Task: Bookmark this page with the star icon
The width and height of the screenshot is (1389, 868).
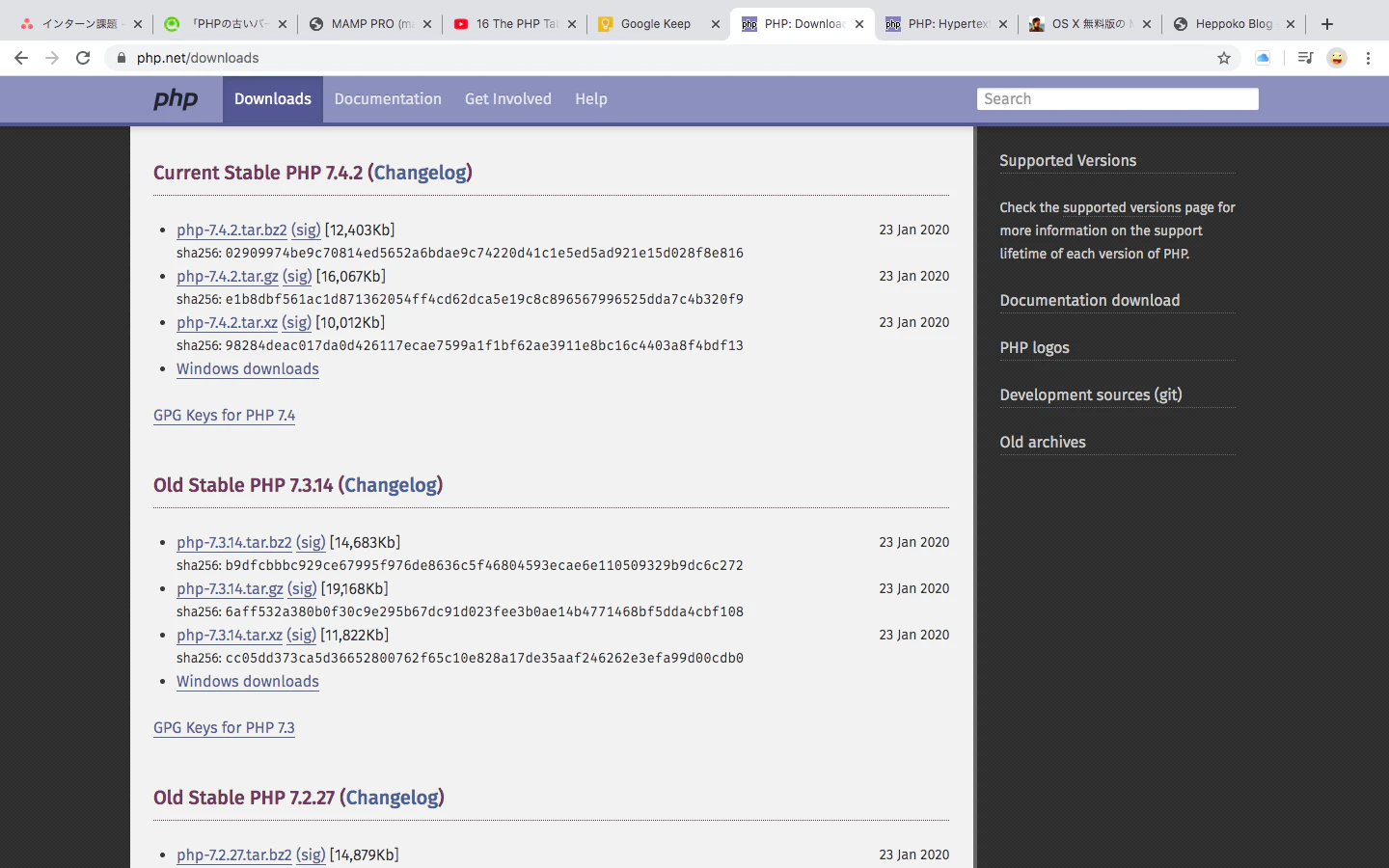Action: click(x=1224, y=58)
